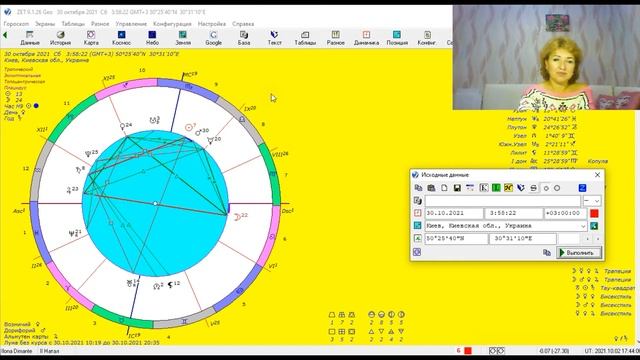Open the Земля earth view

[x=183, y=38]
